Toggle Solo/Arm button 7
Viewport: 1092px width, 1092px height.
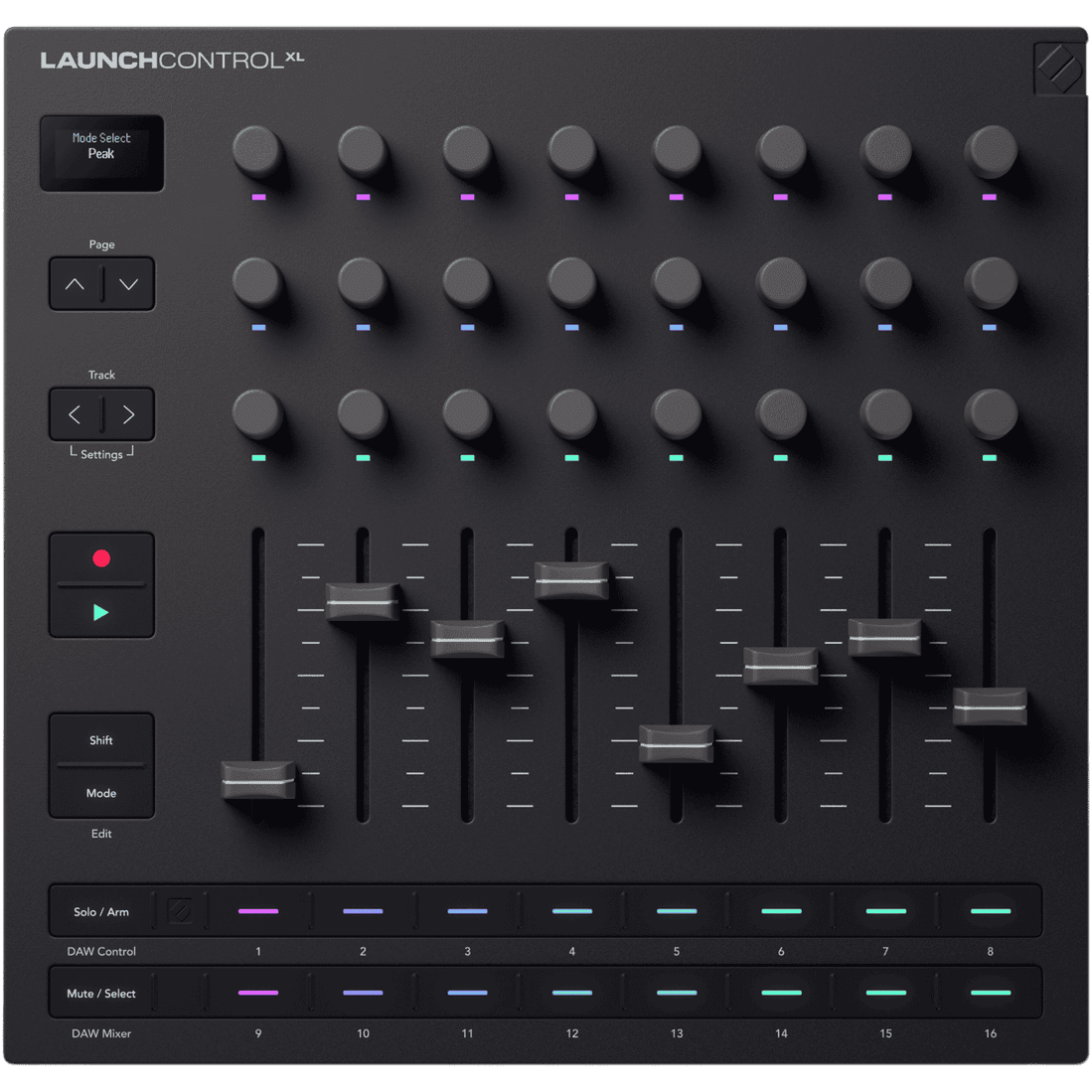pyautogui.click(x=885, y=911)
